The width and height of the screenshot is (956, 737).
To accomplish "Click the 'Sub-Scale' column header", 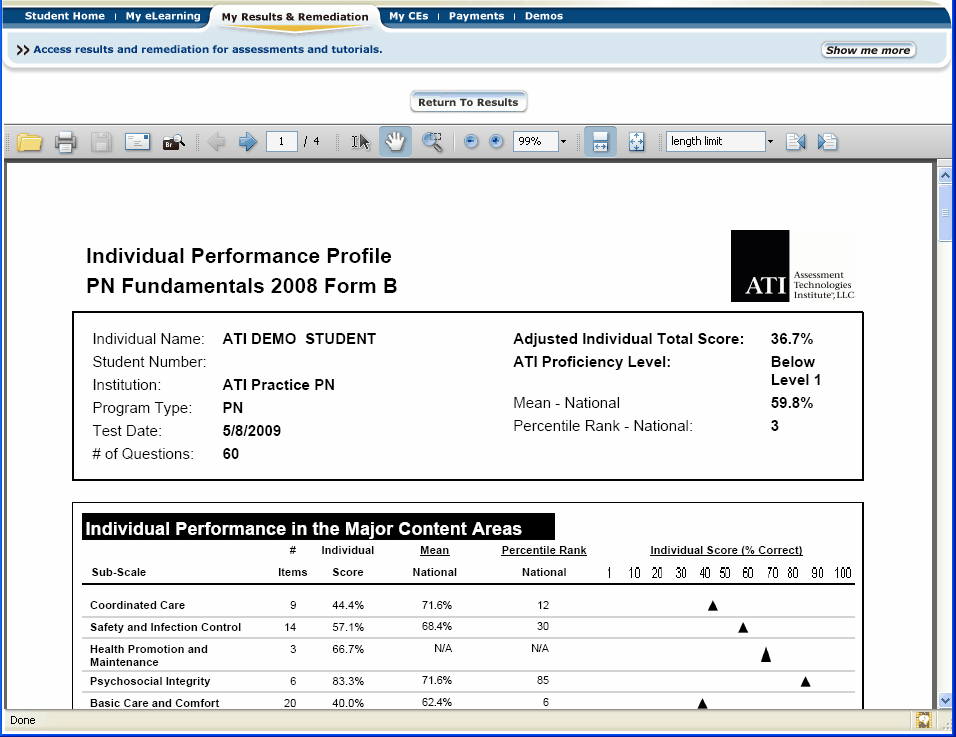I will click(x=119, y=572).
